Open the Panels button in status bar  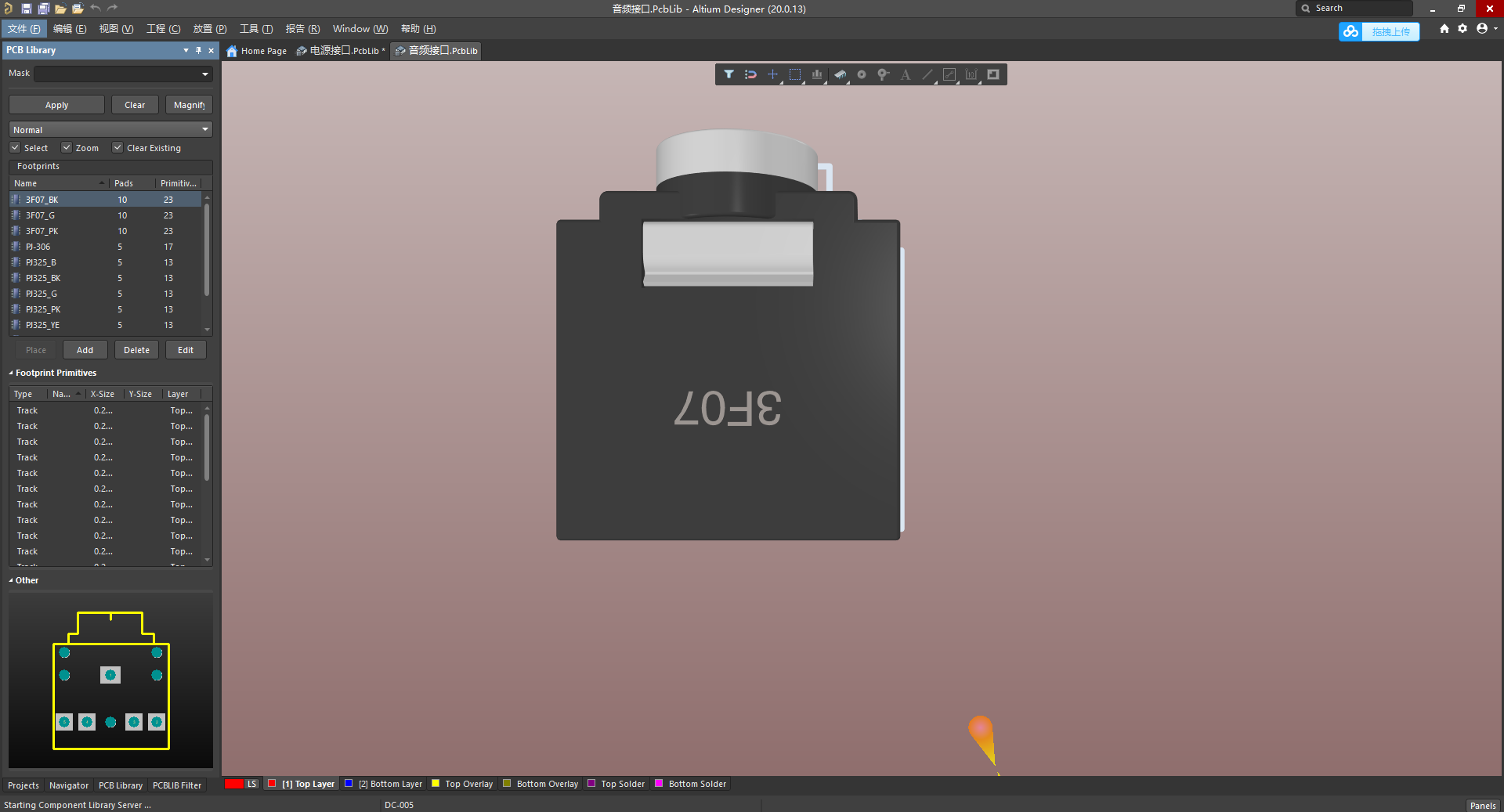[x=1482, y=805]
